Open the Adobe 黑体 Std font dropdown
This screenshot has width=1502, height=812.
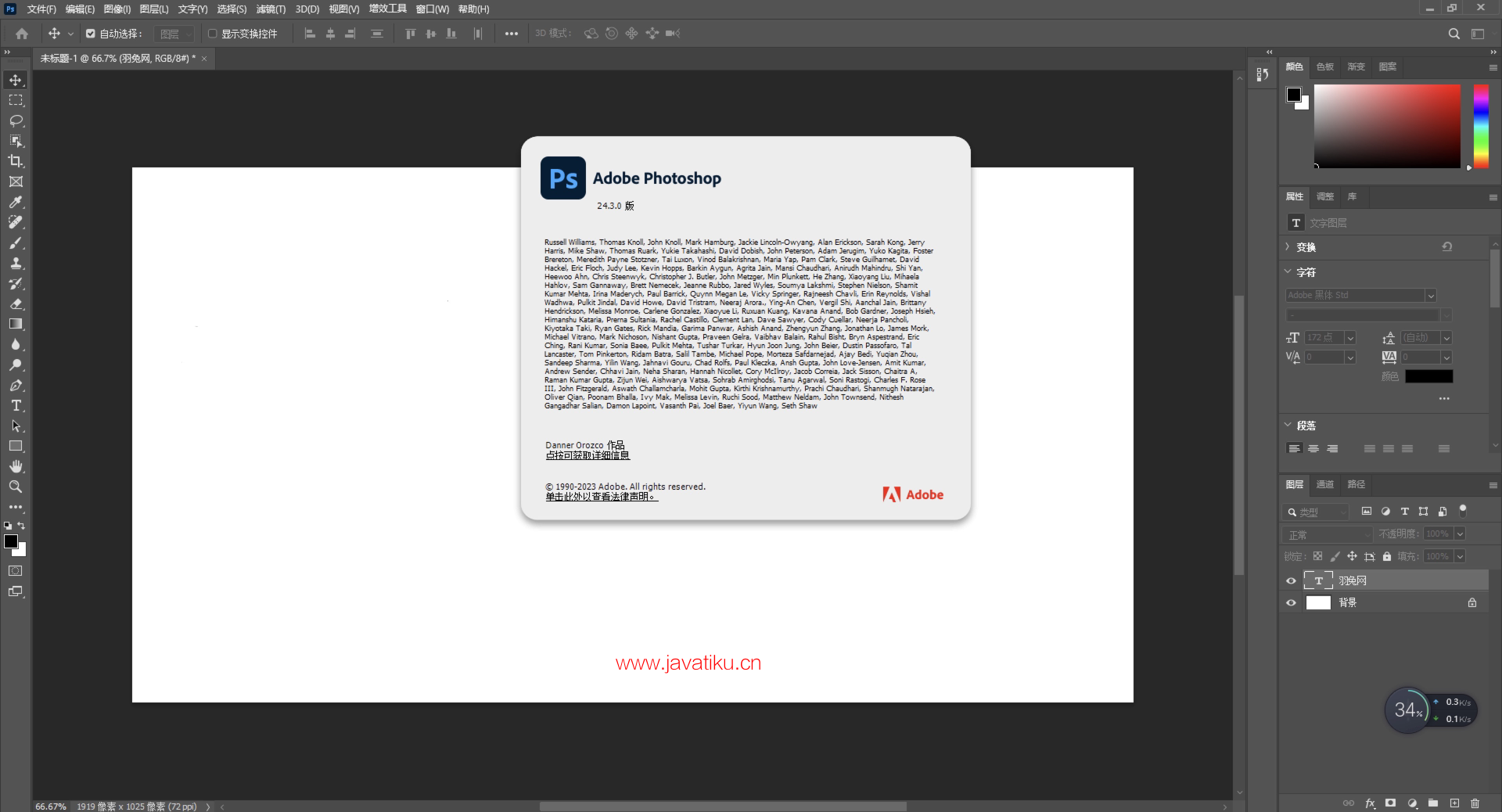point(1430,295)
